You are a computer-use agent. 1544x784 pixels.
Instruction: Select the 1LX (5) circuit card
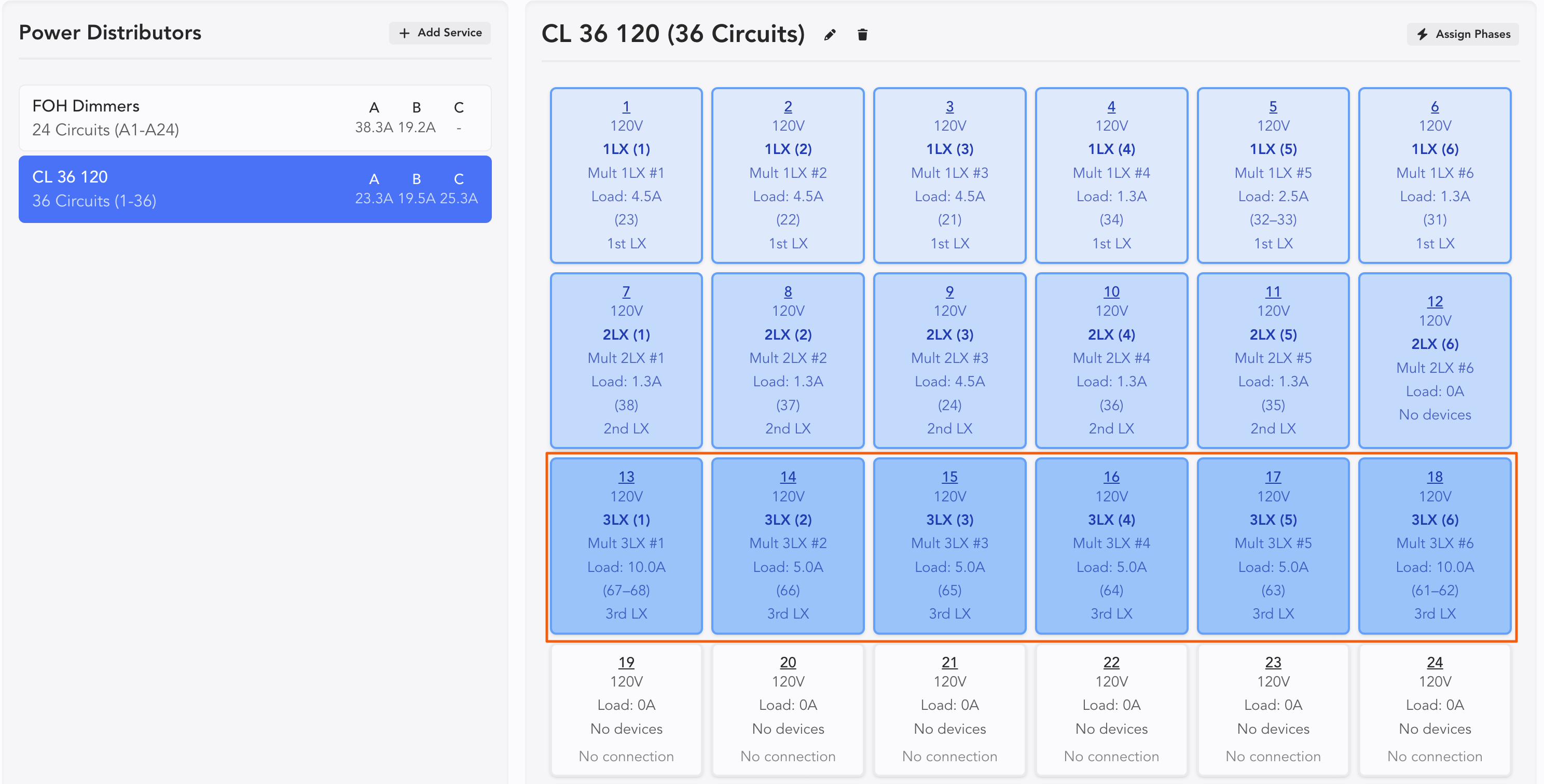[x=1273, y=175]
